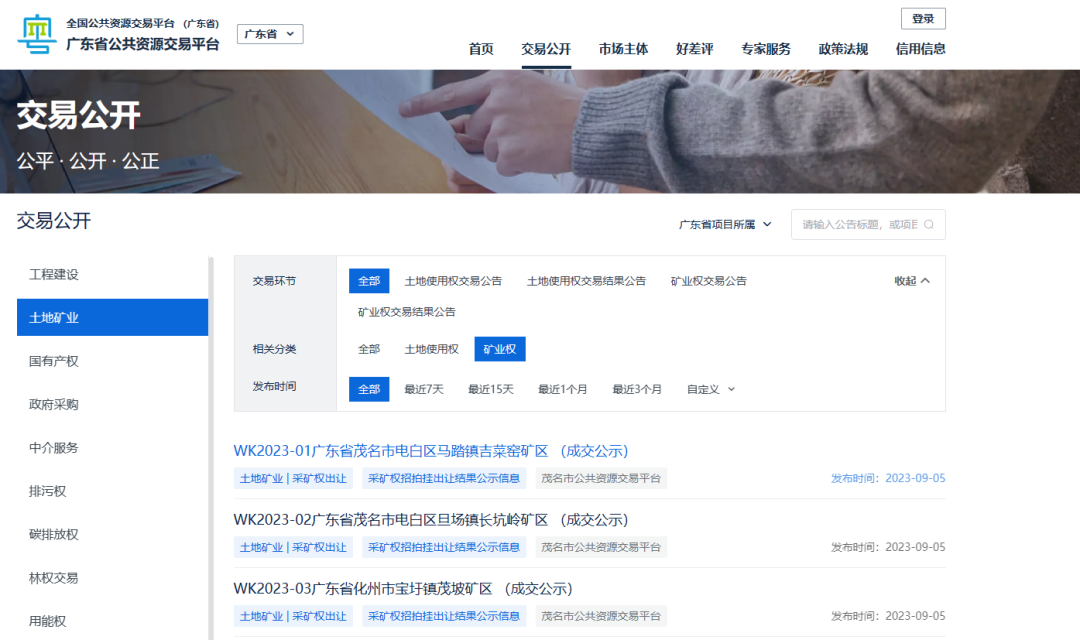
Task: Select the 矿业权 category filter
Action: pyautogui.click(x=499, y=349)
